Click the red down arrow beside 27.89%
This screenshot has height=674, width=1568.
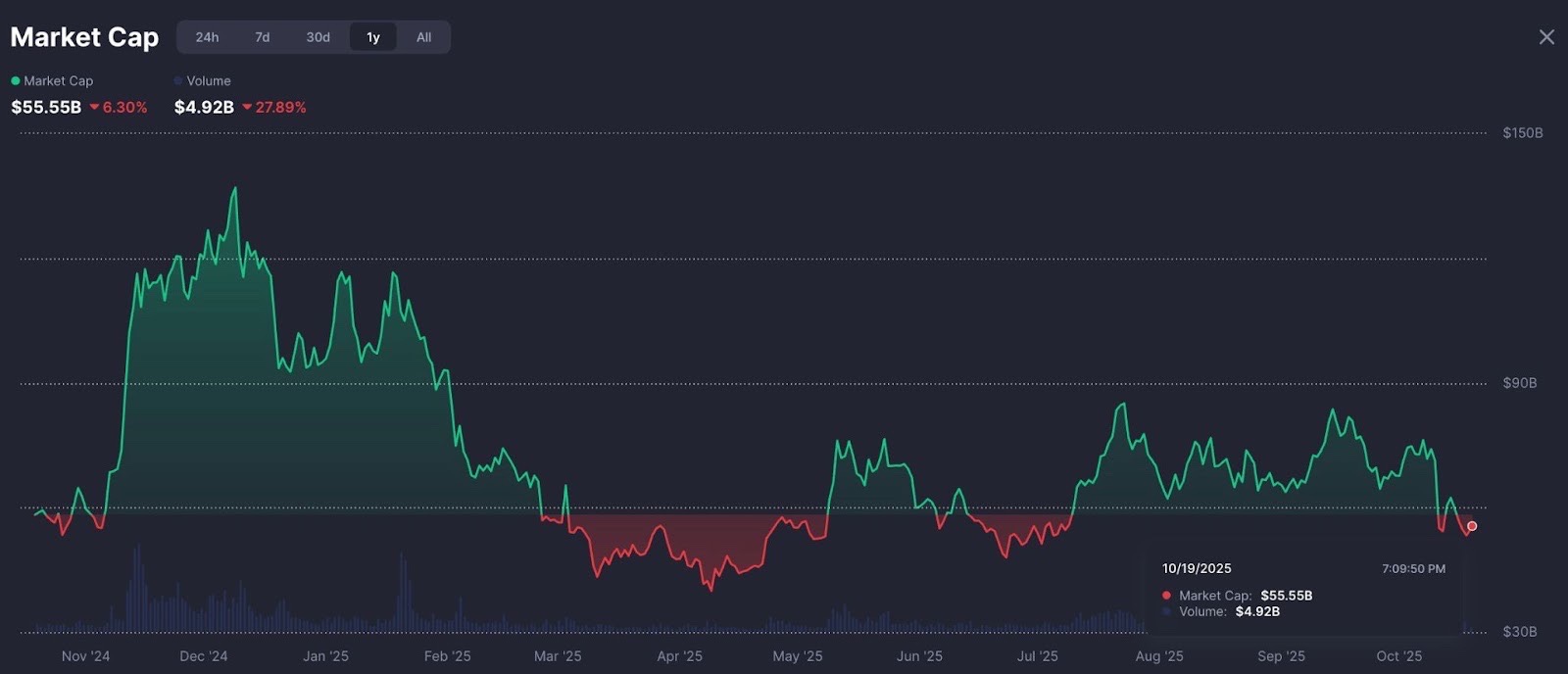pos(247,107)
